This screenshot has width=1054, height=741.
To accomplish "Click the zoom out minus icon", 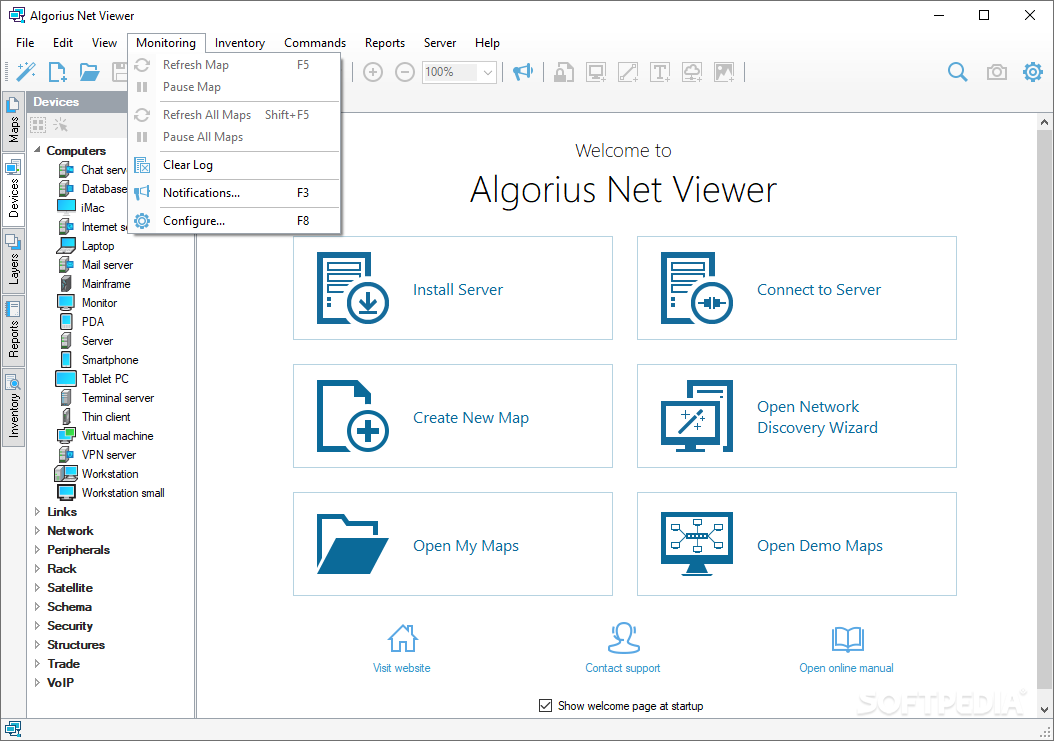I will [405, 72].
